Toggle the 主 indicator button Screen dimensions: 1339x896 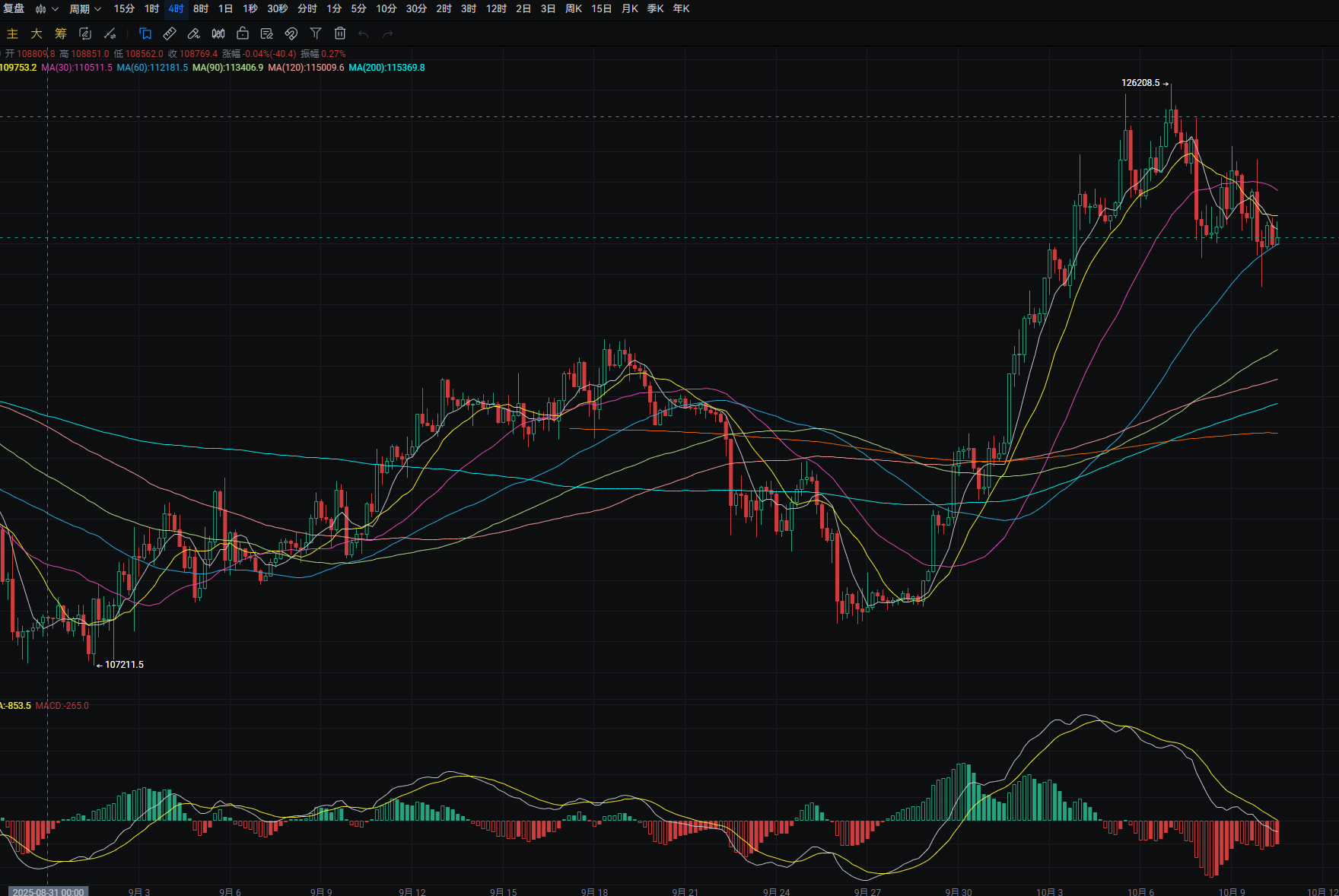(x=12, y=33)
